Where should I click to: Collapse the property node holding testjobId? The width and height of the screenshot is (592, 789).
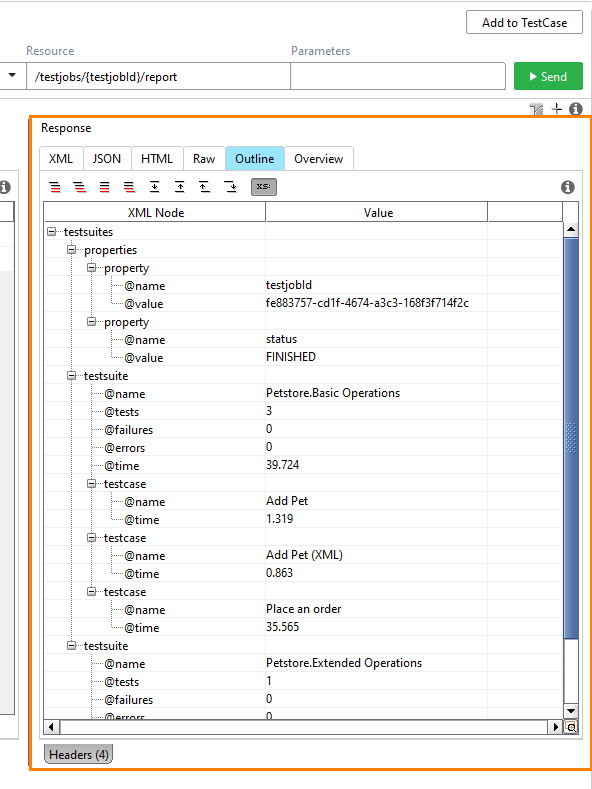(x=92, y=268)
